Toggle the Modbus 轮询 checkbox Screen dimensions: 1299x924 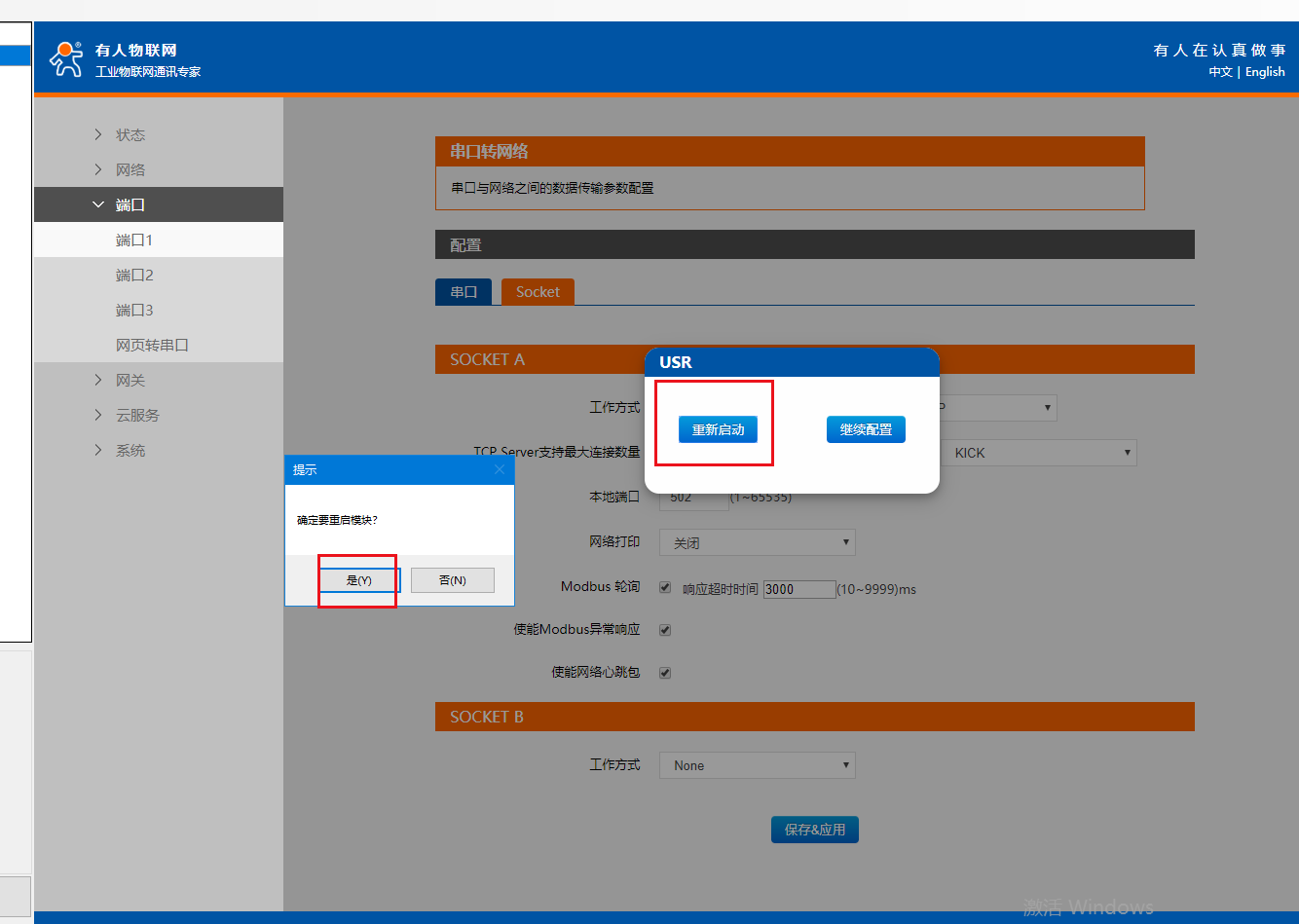click(665, 587)
